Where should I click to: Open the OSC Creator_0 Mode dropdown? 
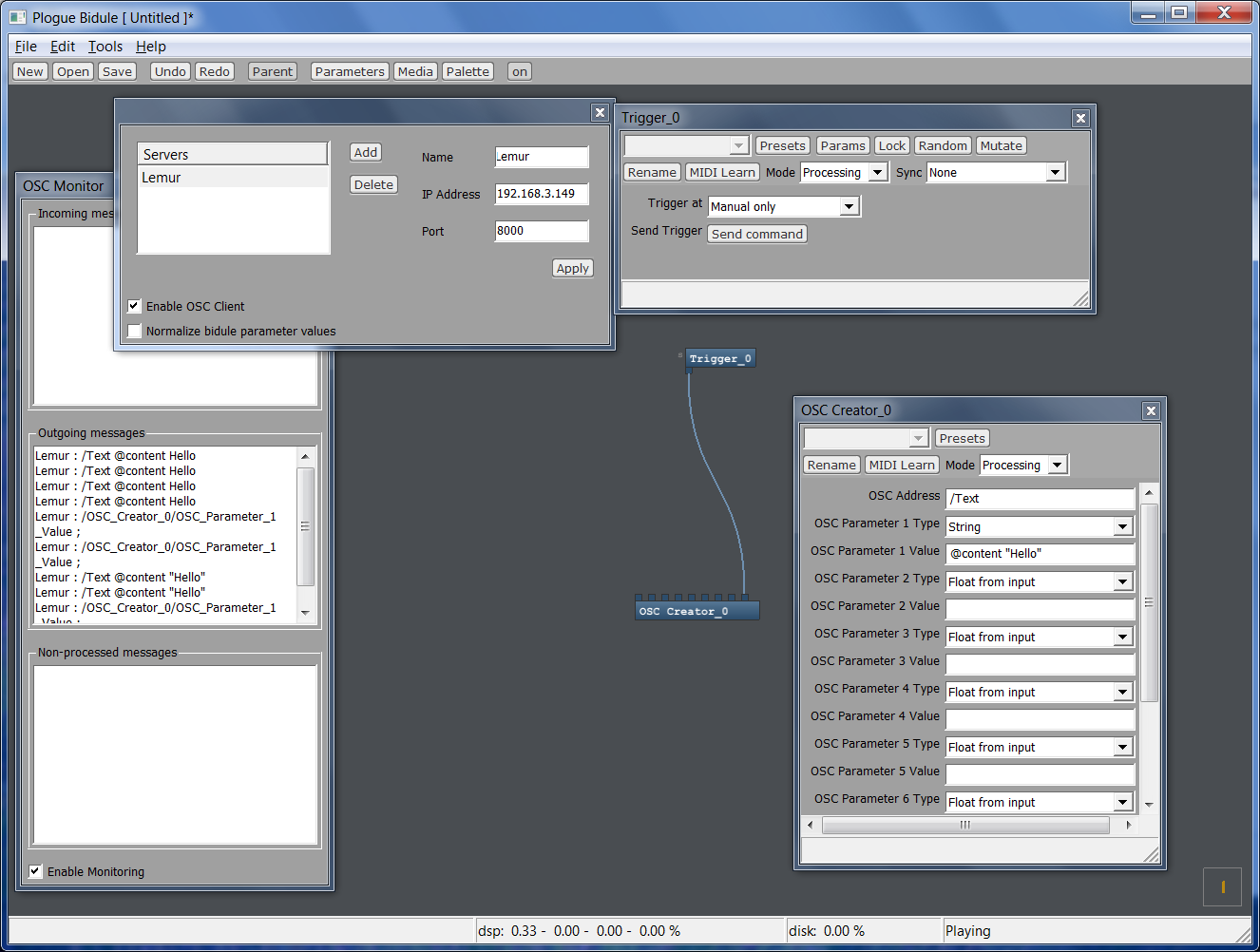point(1023,465)
